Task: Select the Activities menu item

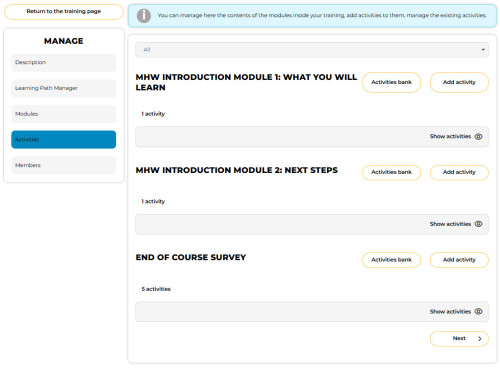Action: point(64,139)
